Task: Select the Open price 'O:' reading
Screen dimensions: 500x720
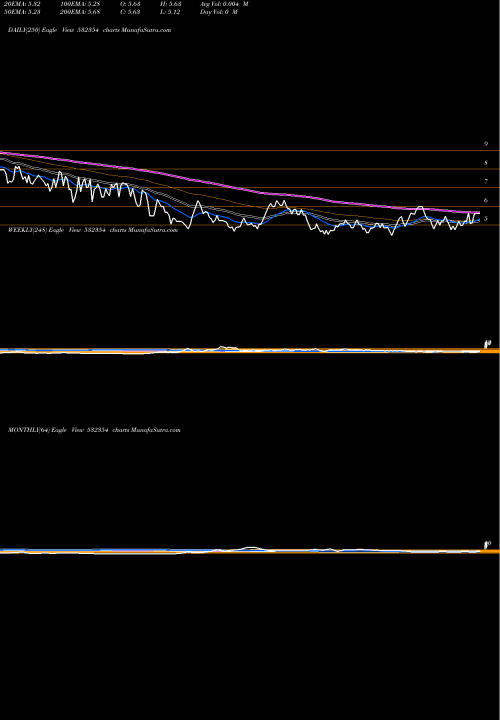Action: pos(130,4)
